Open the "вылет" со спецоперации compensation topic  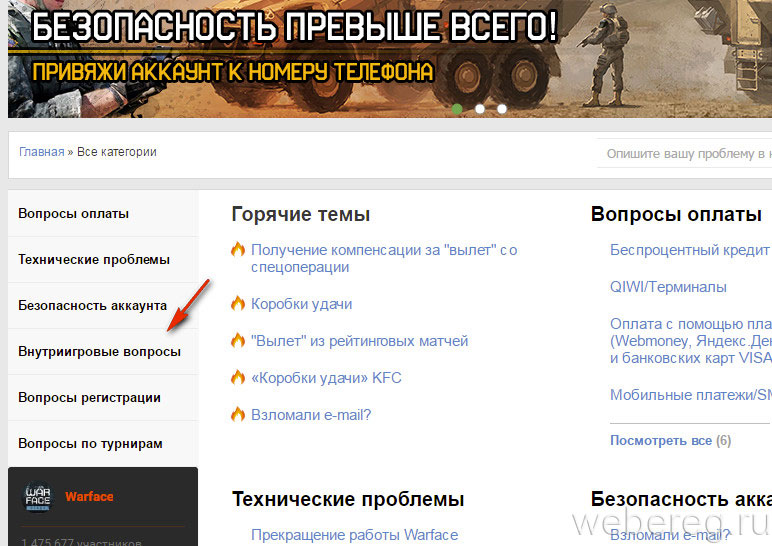point(384,258)
